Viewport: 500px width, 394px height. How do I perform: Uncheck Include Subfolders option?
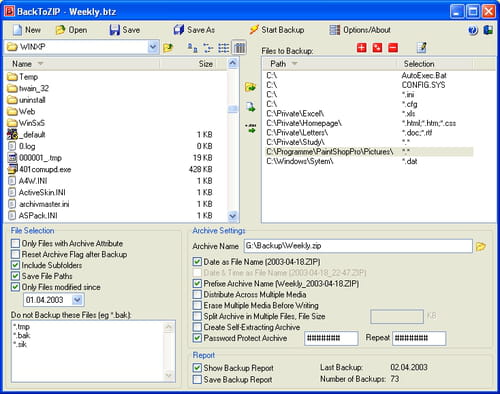15,265
